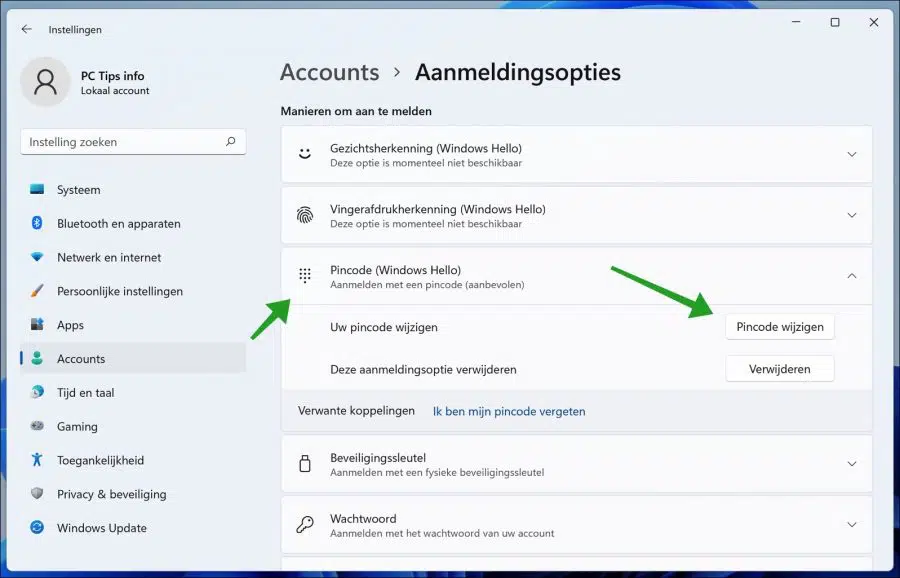The width and height of the screenshot is (900, 578).
Task: Click the Beveiligingssleutel USB key icon
Action: [305, 464]
